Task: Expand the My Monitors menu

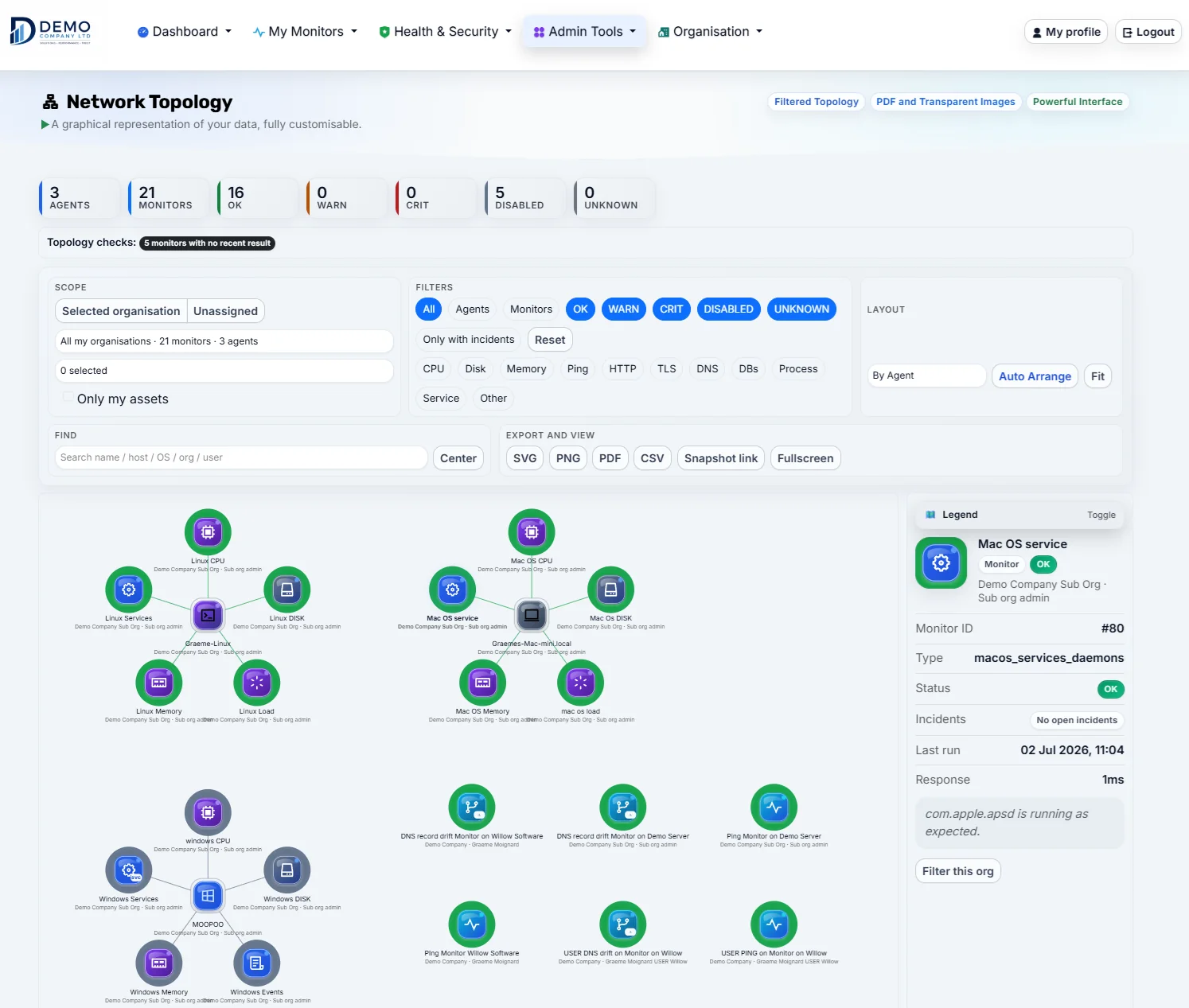Action: pos(305,32)
